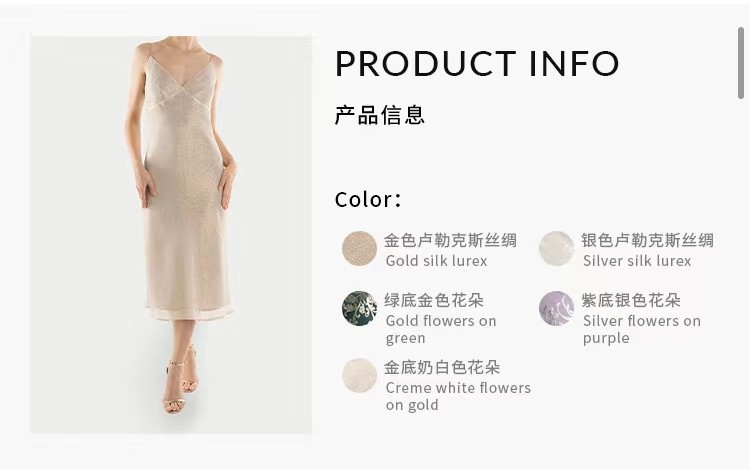
Task: Click the Gold flowers on green text
Action: tap(441, 329)
